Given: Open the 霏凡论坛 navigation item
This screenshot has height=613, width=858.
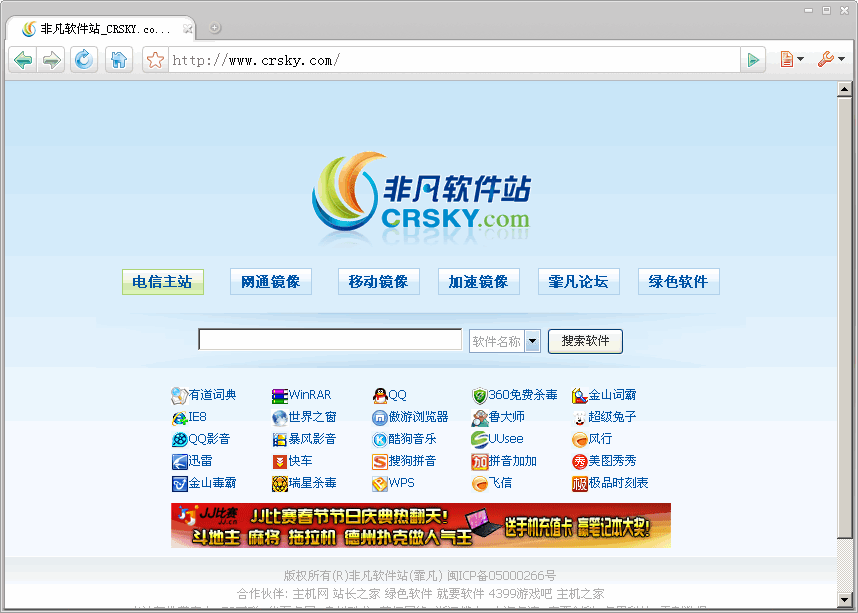Looking at the screenshot, I should pos(578,281).
